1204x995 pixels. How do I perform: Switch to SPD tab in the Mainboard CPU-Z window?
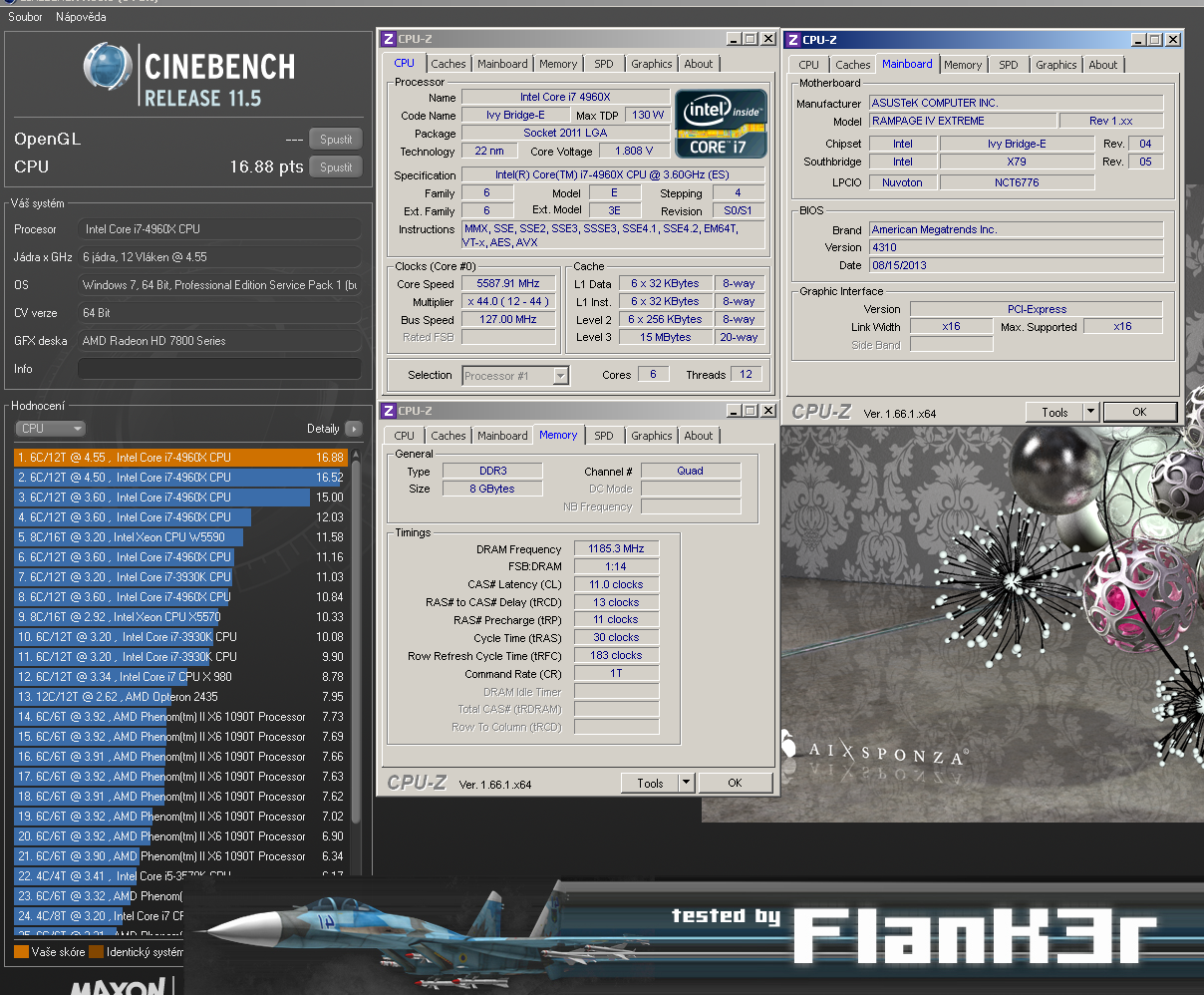pos(1009,65)
